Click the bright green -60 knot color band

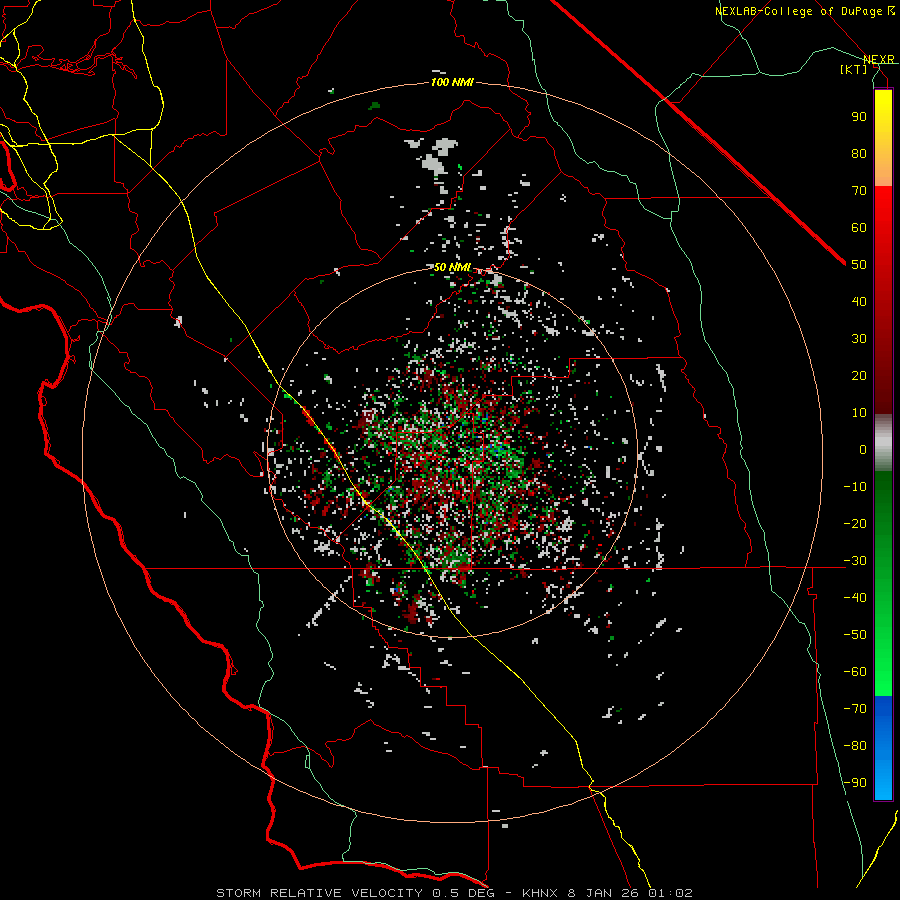883,672
